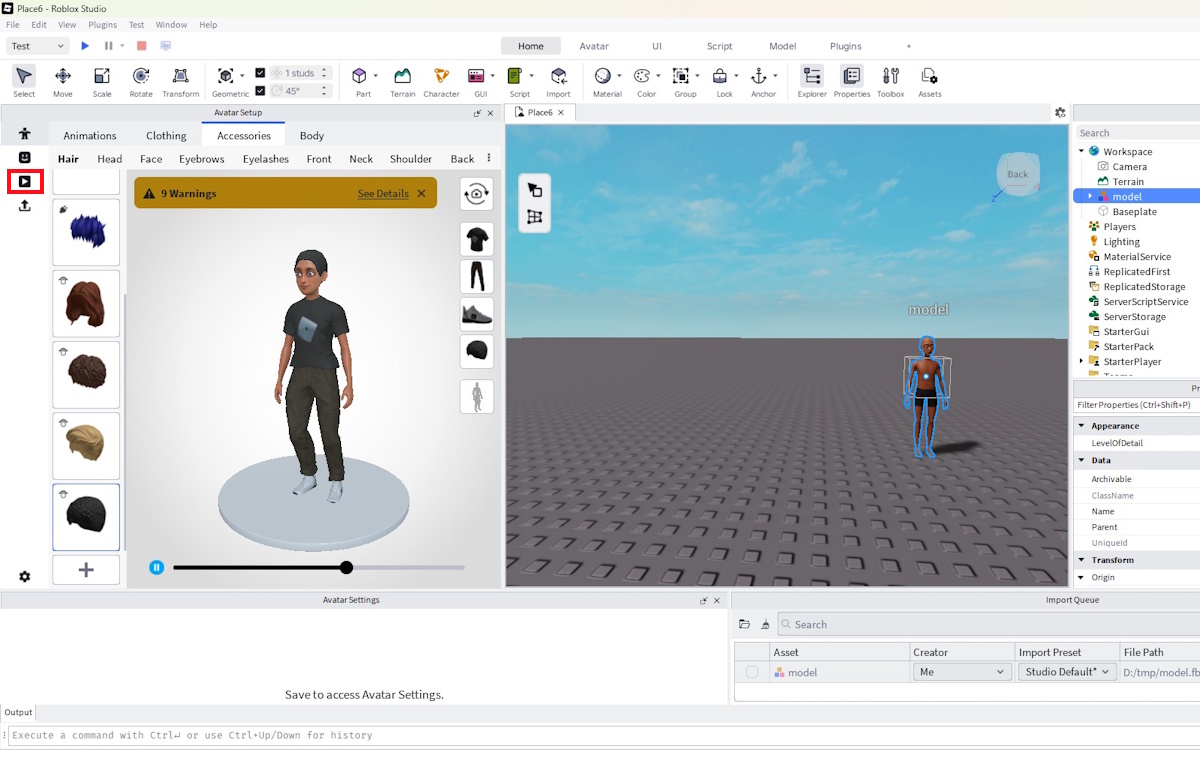Open the Studio Default import preset dropdown
Viewport: 1200px width, 770px height.
[x=1066, y=672]
